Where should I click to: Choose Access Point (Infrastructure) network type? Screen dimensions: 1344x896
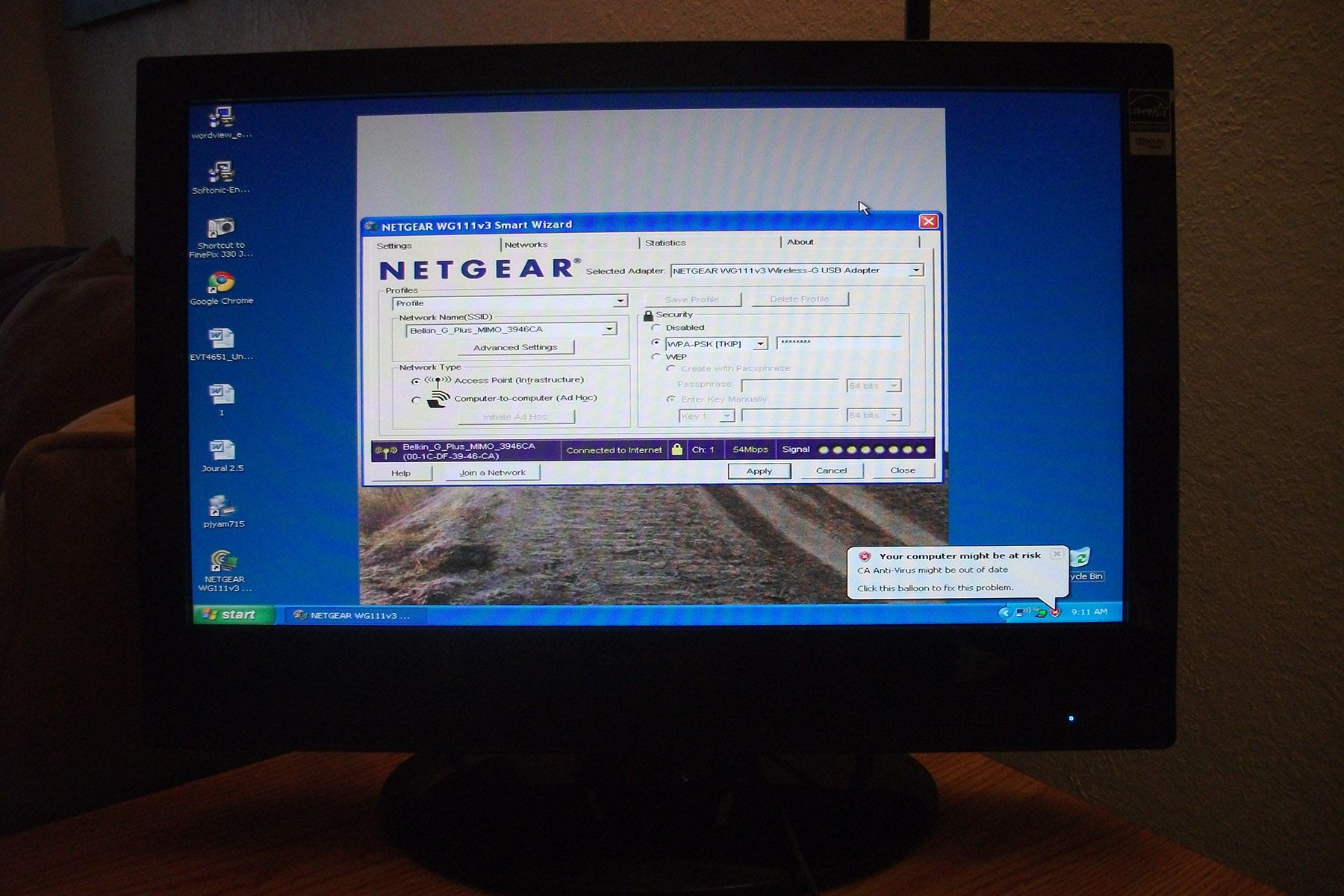point(416,381)
